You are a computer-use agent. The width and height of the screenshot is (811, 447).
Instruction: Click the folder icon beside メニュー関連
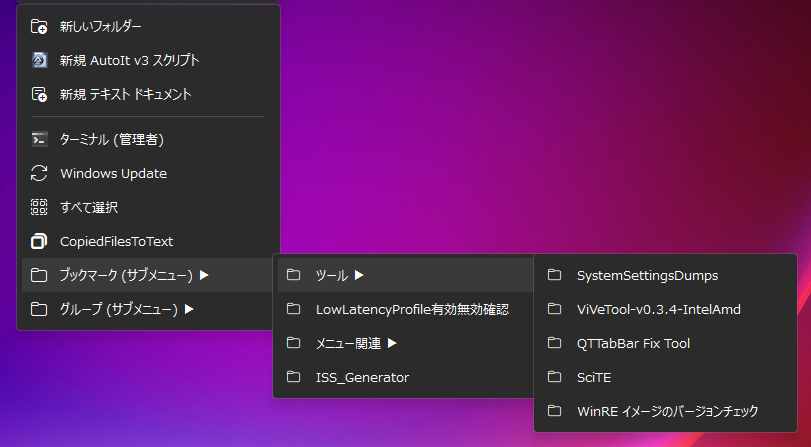pyautogui.click(x=294, y=343)
